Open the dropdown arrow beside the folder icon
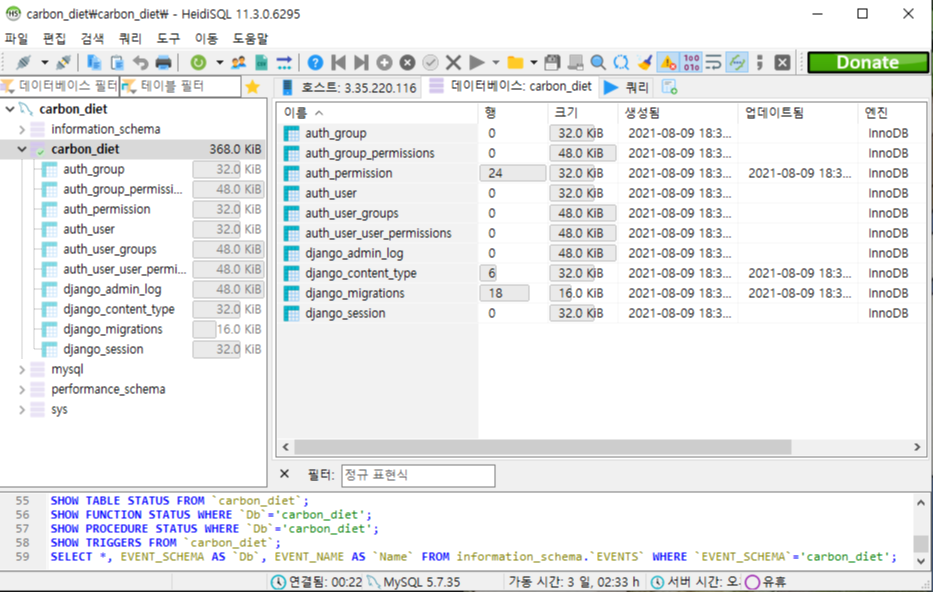The width and height of the screenshot is (933, 592). point(534,62)
